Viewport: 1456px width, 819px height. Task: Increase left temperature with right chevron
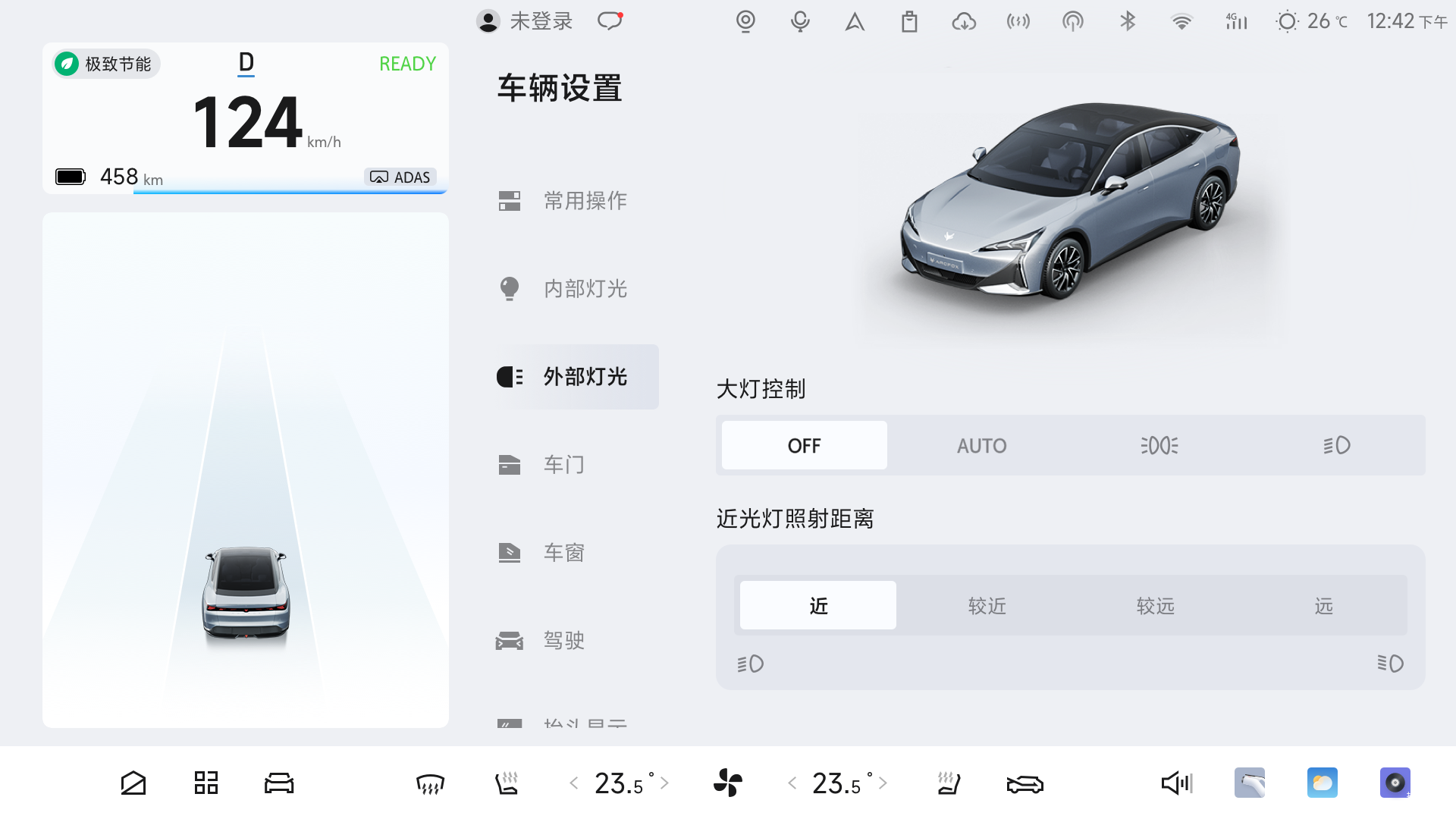click(665, 783)
